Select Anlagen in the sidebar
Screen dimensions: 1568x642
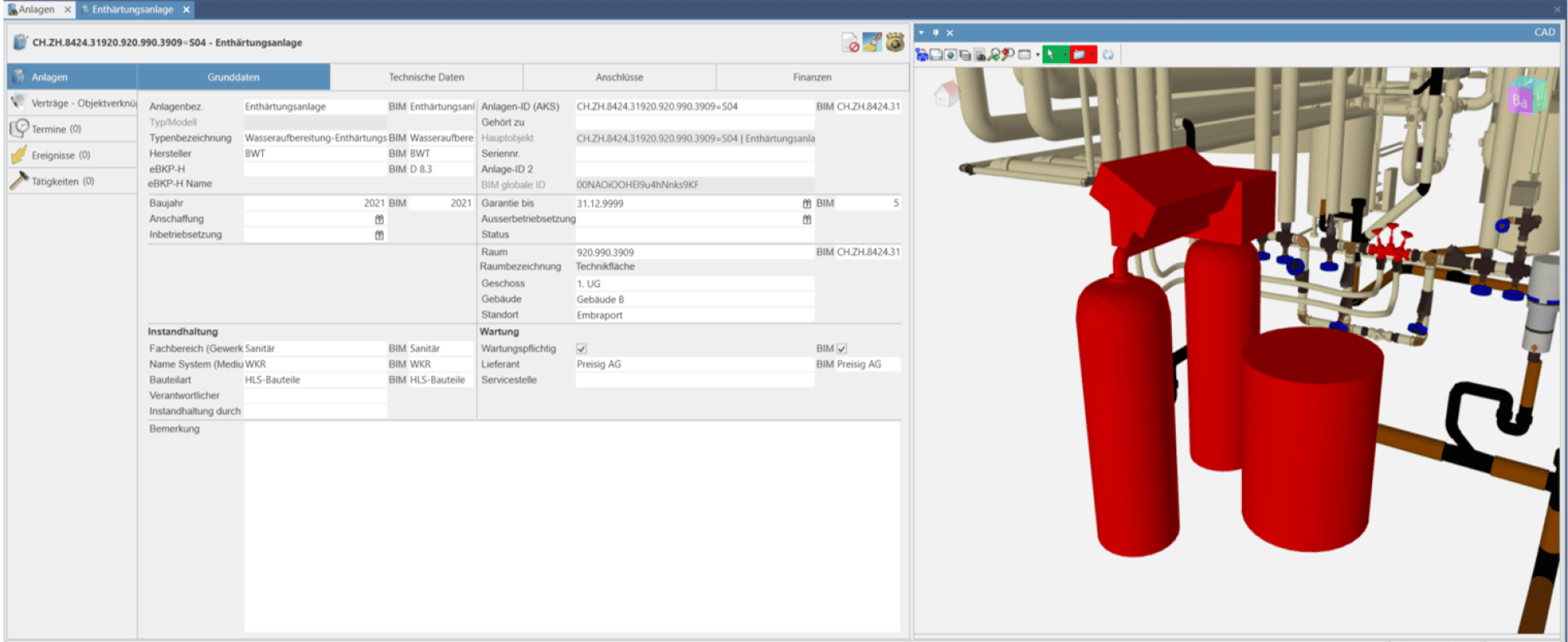(72, 77)
